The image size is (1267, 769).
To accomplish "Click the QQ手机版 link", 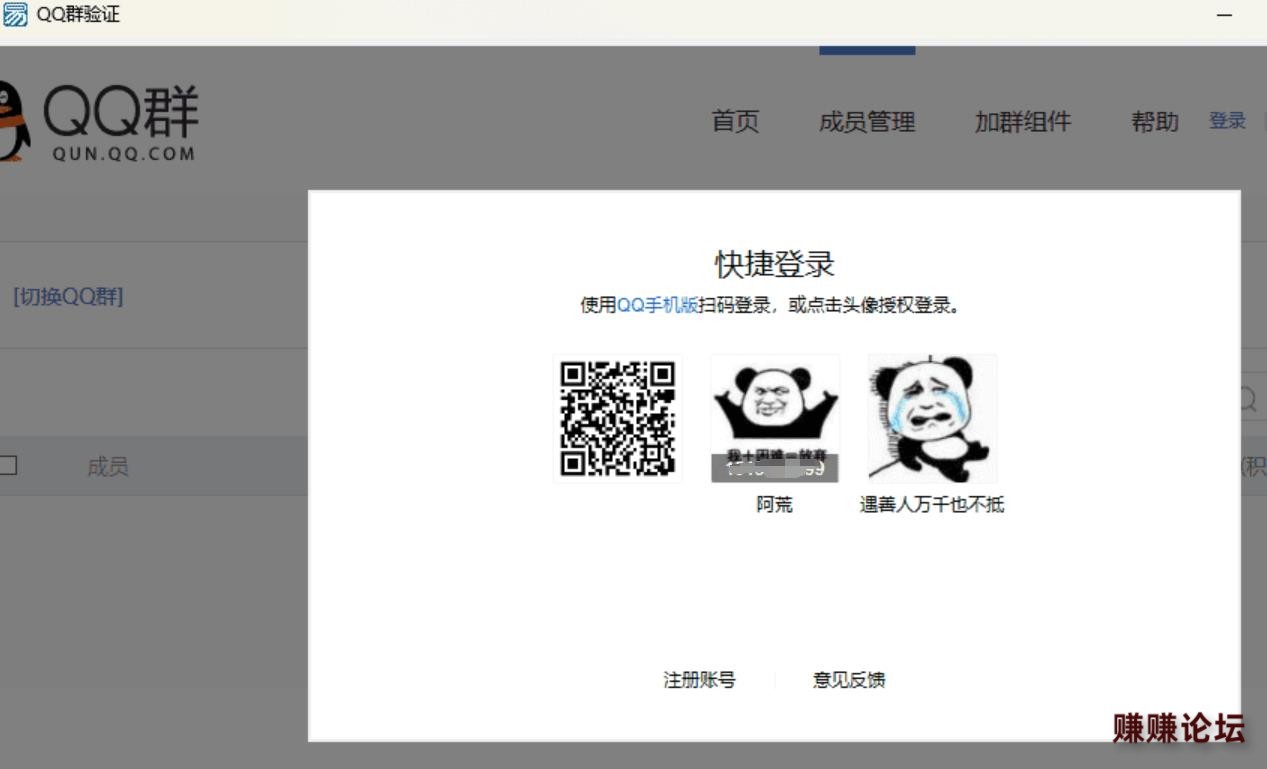I will [657, 305].
